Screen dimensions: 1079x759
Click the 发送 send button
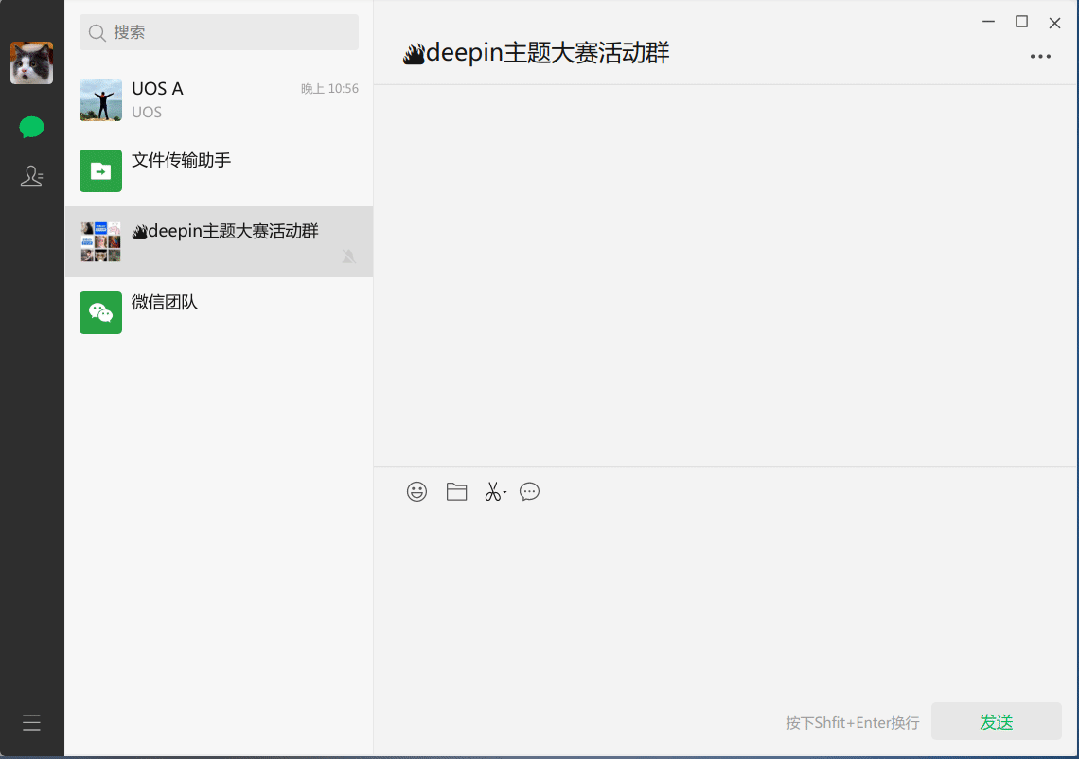click(995, 721)
